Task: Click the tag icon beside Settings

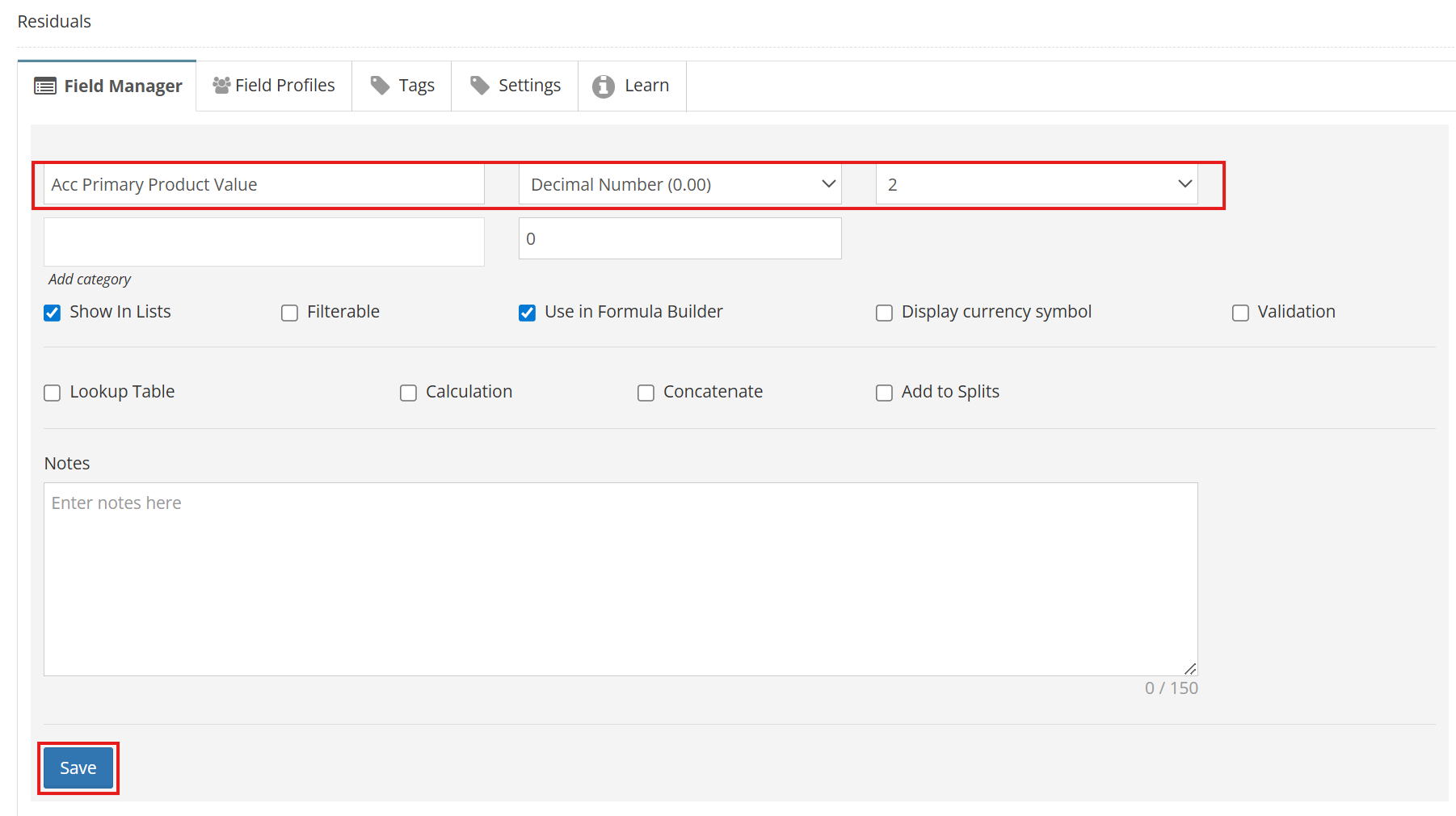Action: pyautogui.click(x=480, y=86)
